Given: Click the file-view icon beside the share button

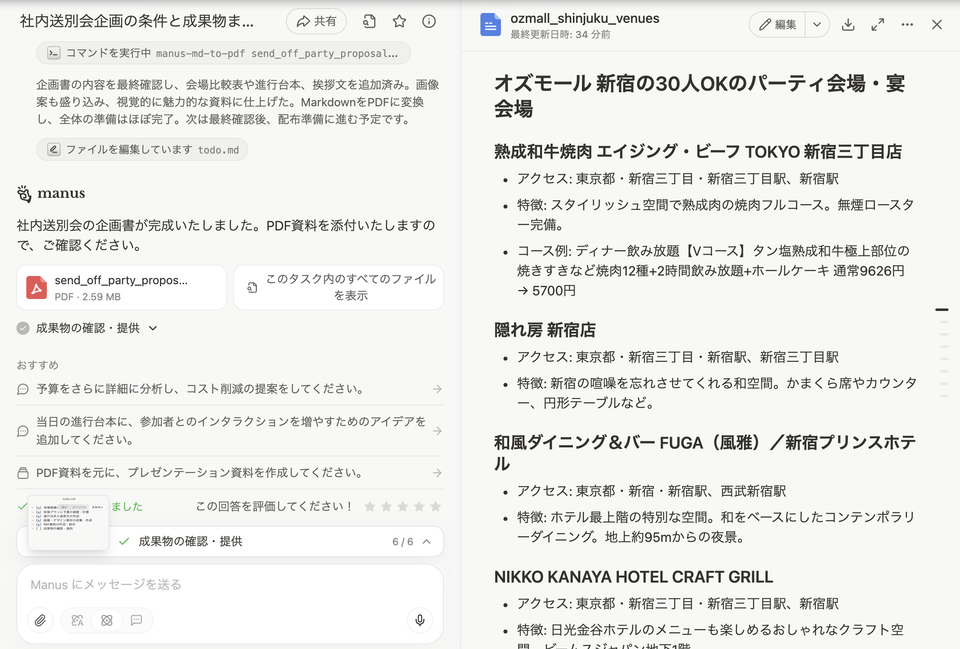Looking at the screenshot, I should click(x=369, y=21).
